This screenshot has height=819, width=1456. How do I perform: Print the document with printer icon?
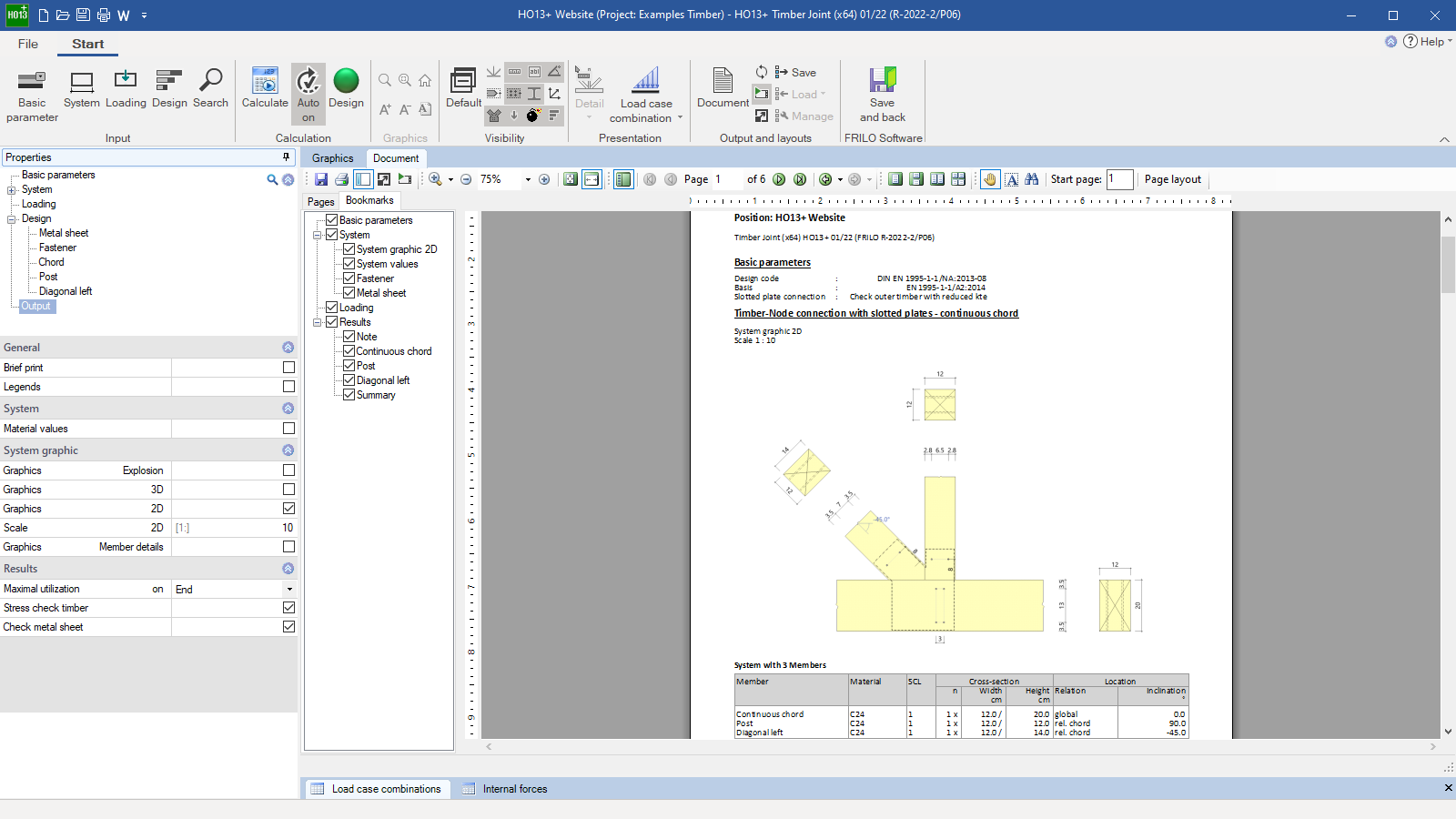(341, 179)
